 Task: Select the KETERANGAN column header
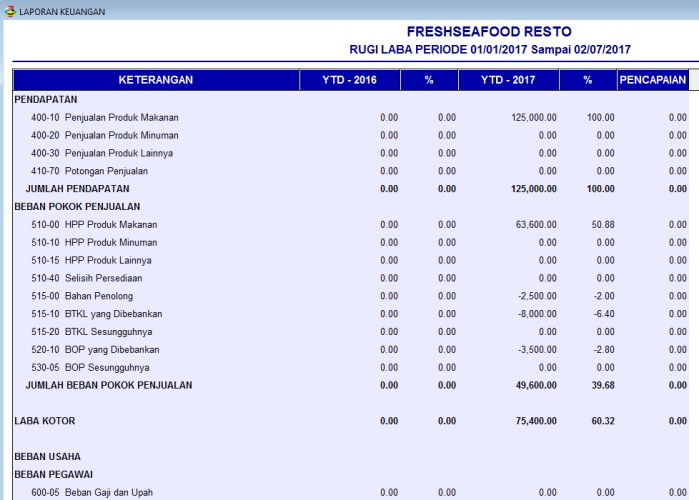pyautogui.click(x=156, y=80)
